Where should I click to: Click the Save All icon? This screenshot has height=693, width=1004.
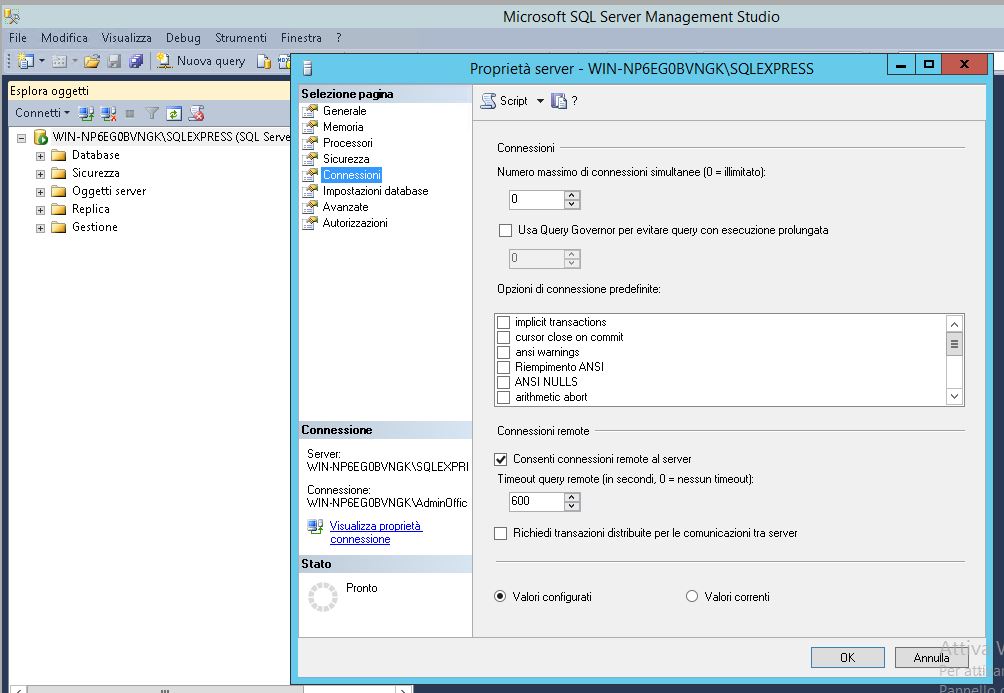pos(136,61)
